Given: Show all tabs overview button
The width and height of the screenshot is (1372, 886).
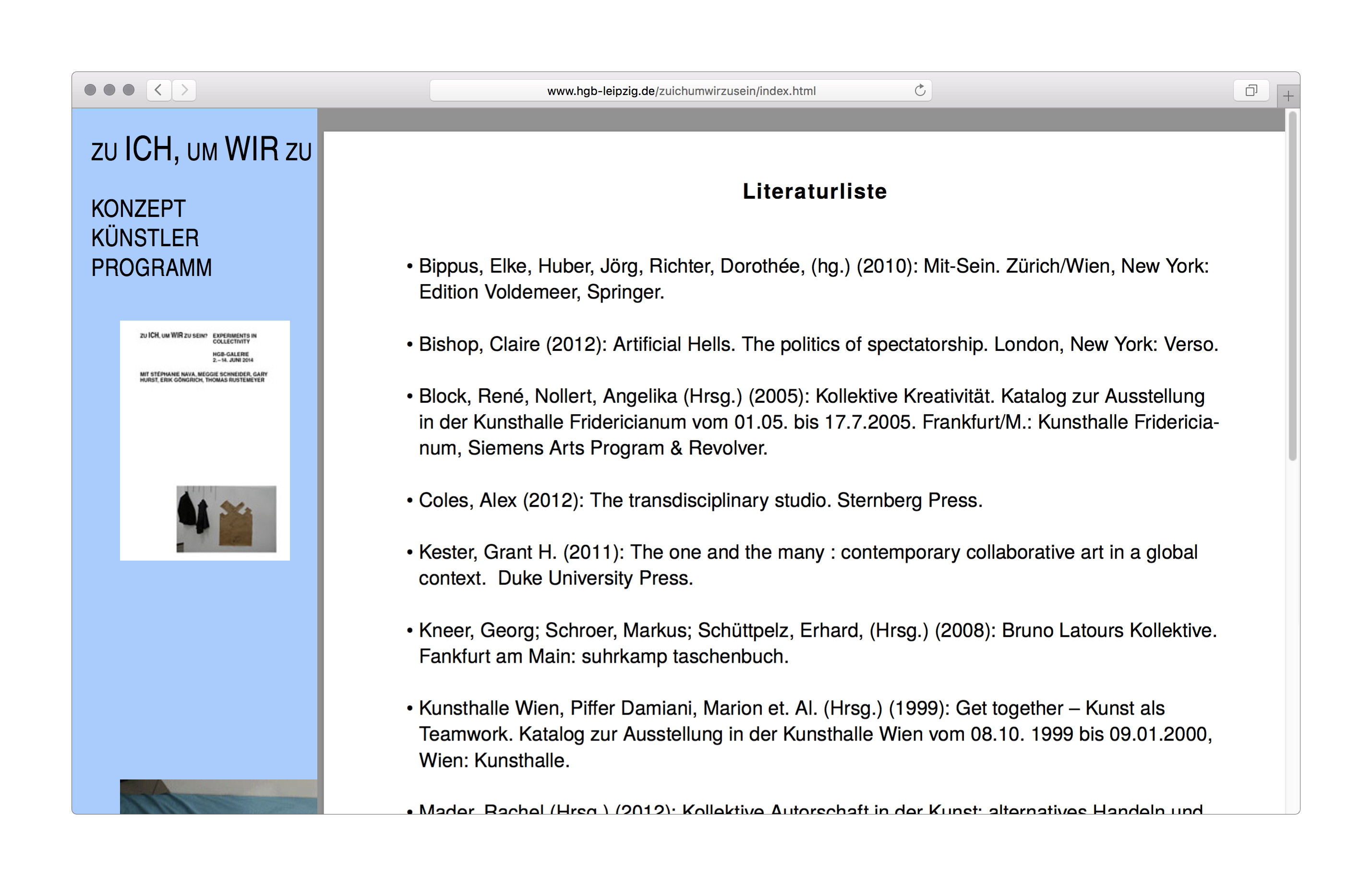Looking at the screenshot, I should 1251,90.
